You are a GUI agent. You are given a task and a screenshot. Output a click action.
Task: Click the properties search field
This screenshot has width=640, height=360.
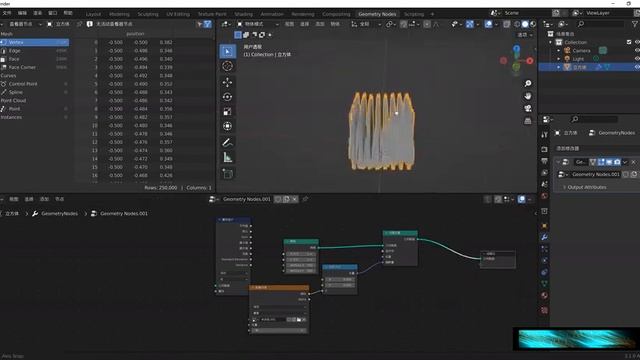[x=594, y=119]
